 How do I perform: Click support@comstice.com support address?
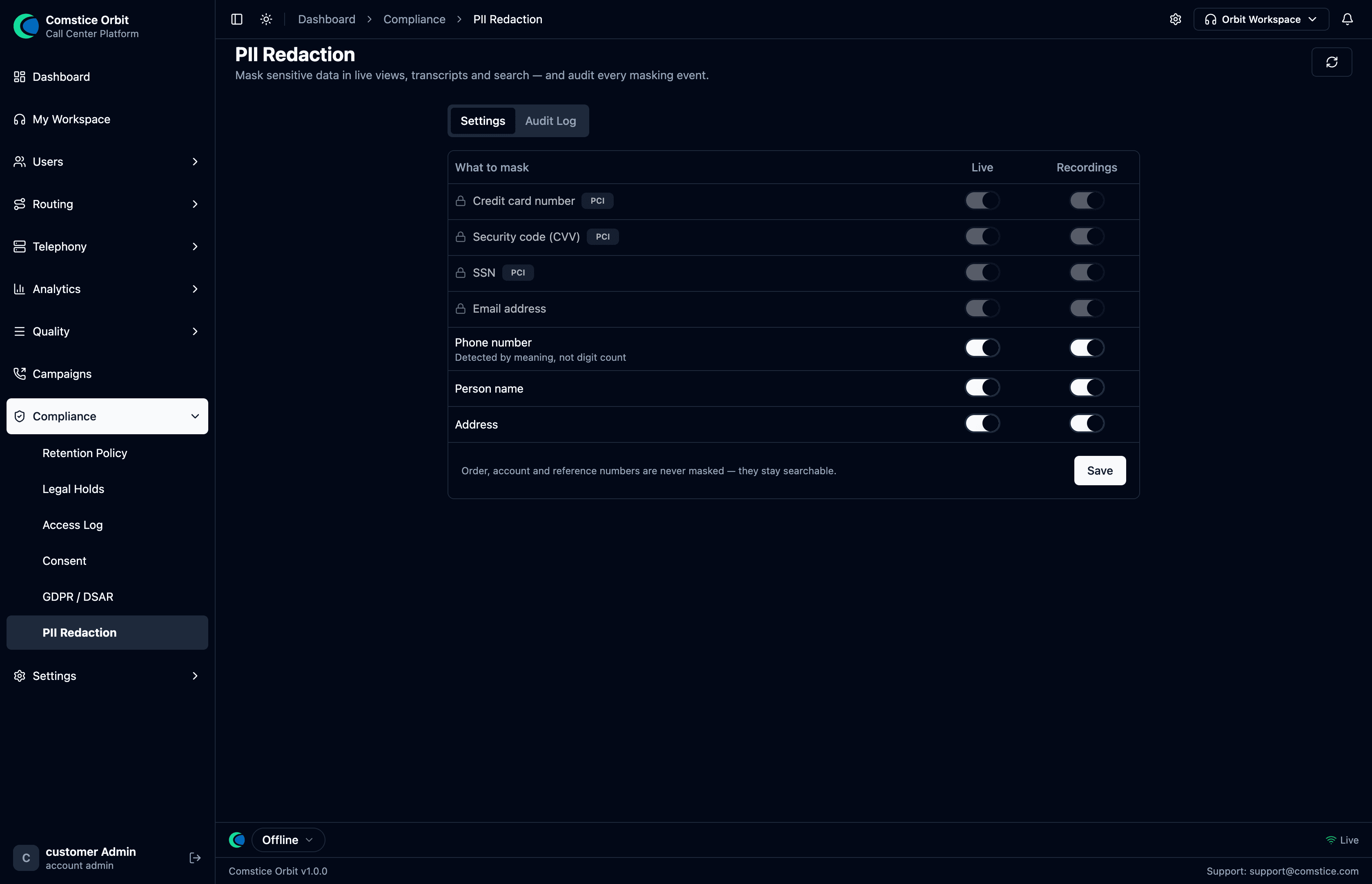[1304, 871]
